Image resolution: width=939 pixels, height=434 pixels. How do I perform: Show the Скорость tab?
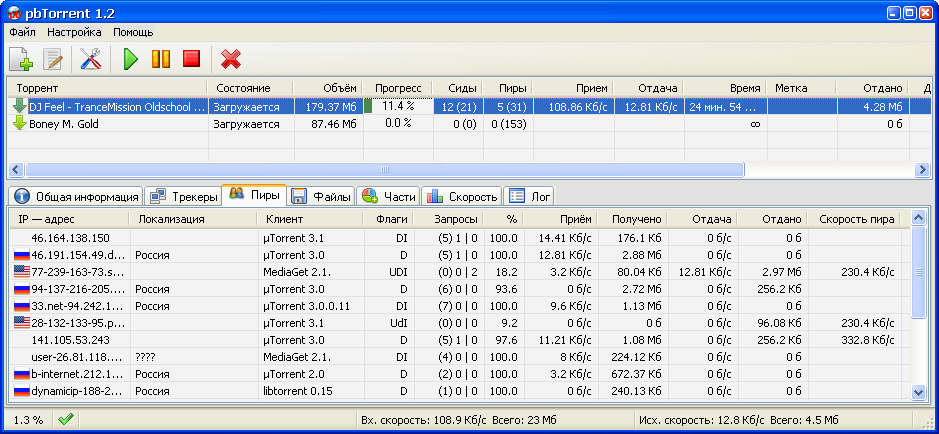pyautogui.click(x=462, y=196)
